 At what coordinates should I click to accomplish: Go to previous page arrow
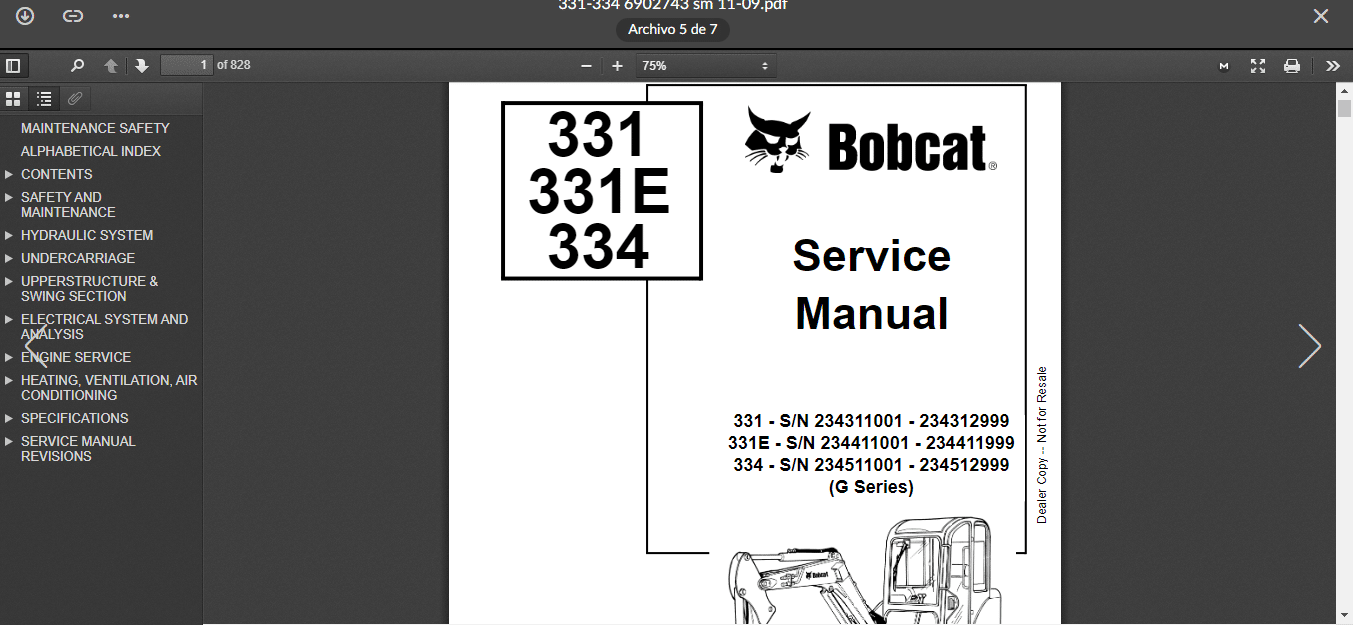tap(111, 66)
